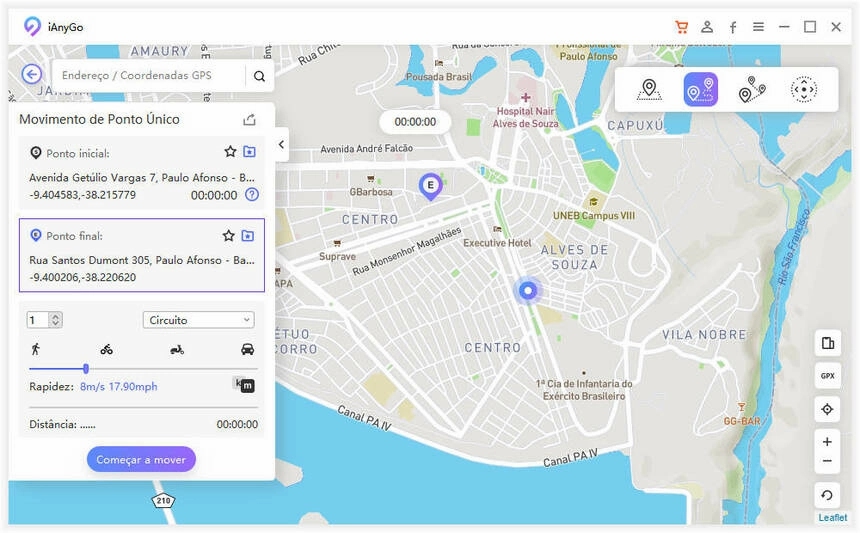The image size is (860, 533).
Task: Click the Ponto inicial address text
Action: pyautogui.click(x=142, y=178)
